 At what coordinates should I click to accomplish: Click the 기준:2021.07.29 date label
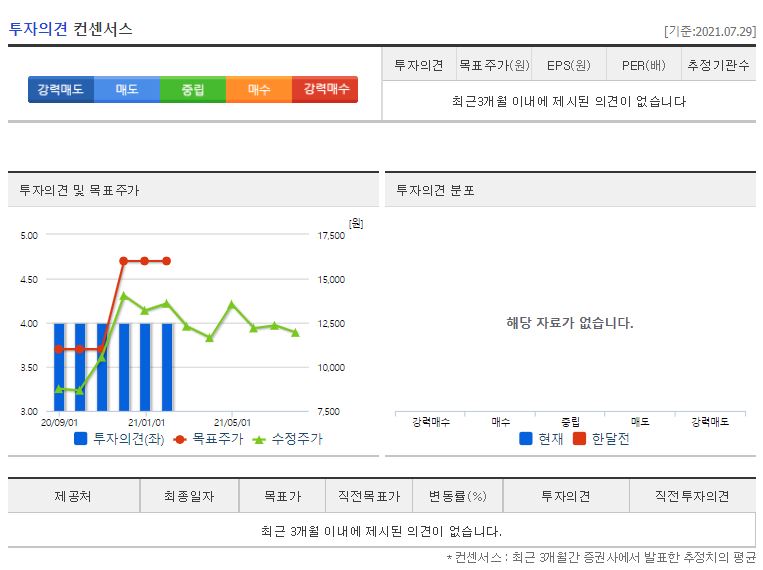click(710, 32)
